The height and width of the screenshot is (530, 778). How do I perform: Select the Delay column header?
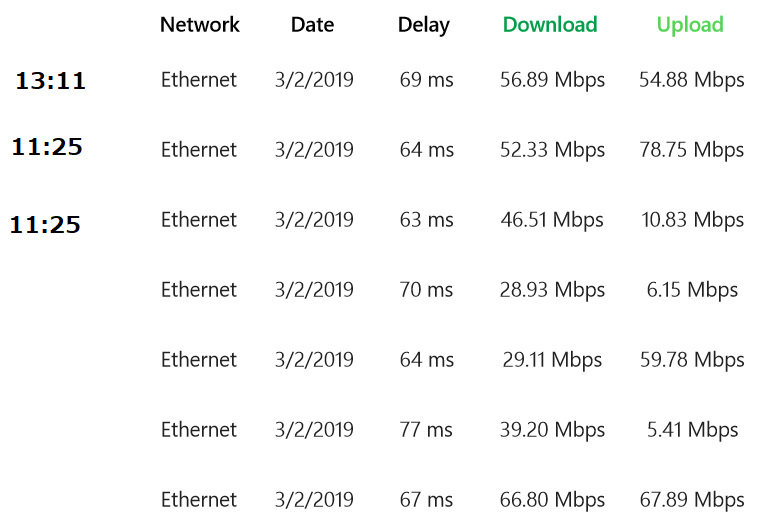[424, 25]
